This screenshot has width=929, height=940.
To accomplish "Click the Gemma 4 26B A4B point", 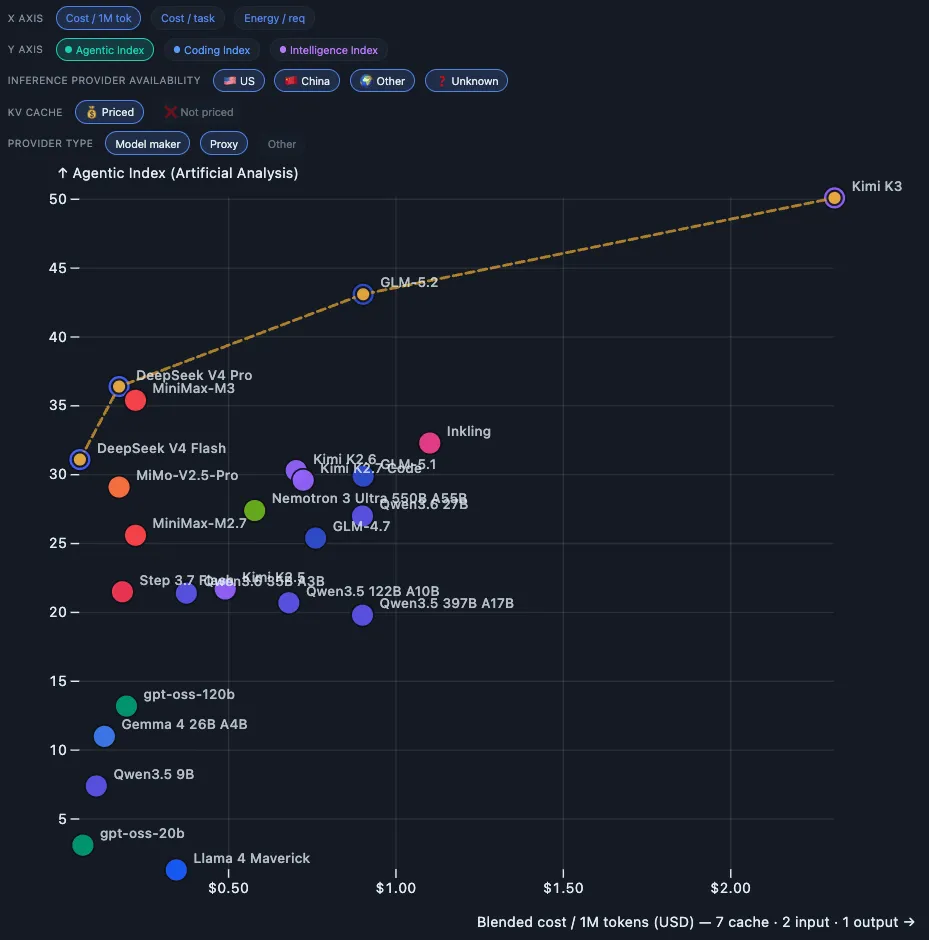I will (104, 736).
